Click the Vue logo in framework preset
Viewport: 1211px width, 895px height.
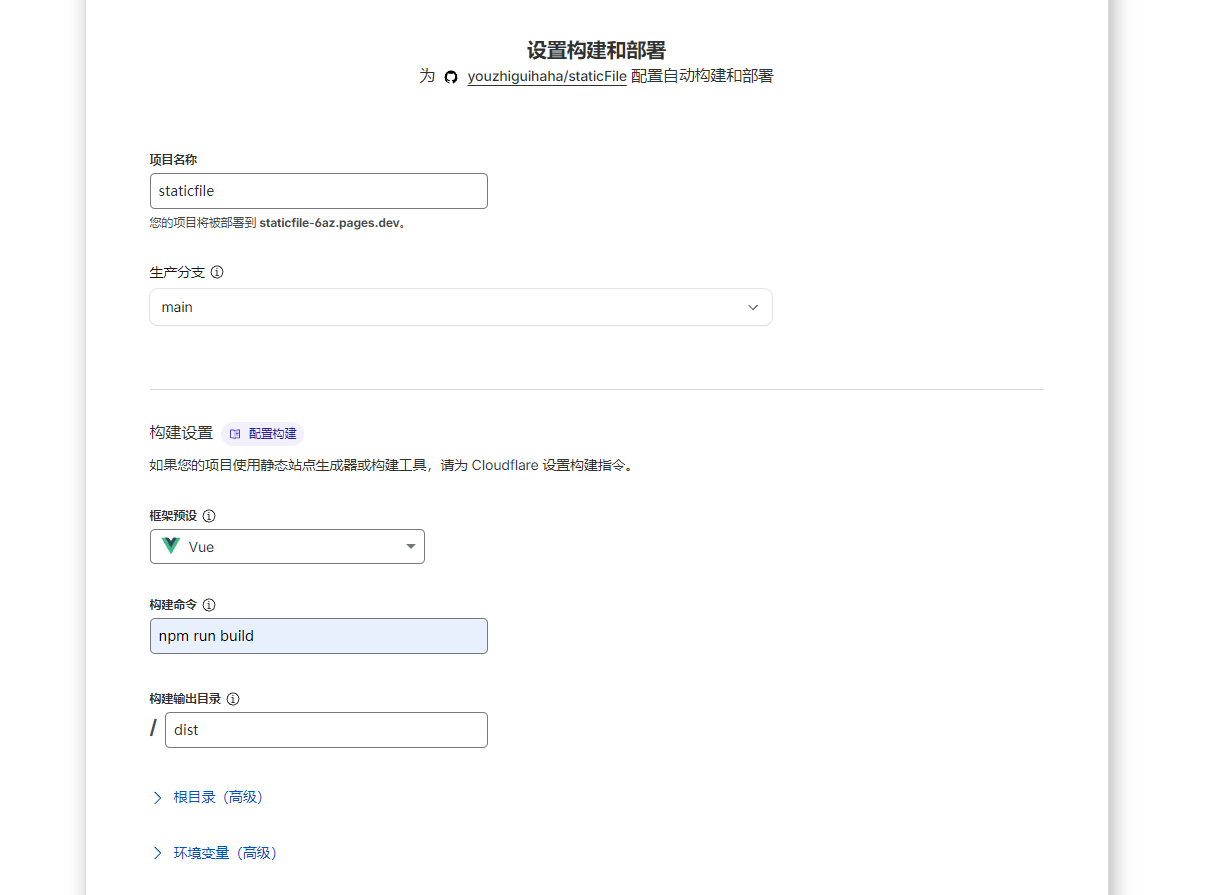[171, 546]
